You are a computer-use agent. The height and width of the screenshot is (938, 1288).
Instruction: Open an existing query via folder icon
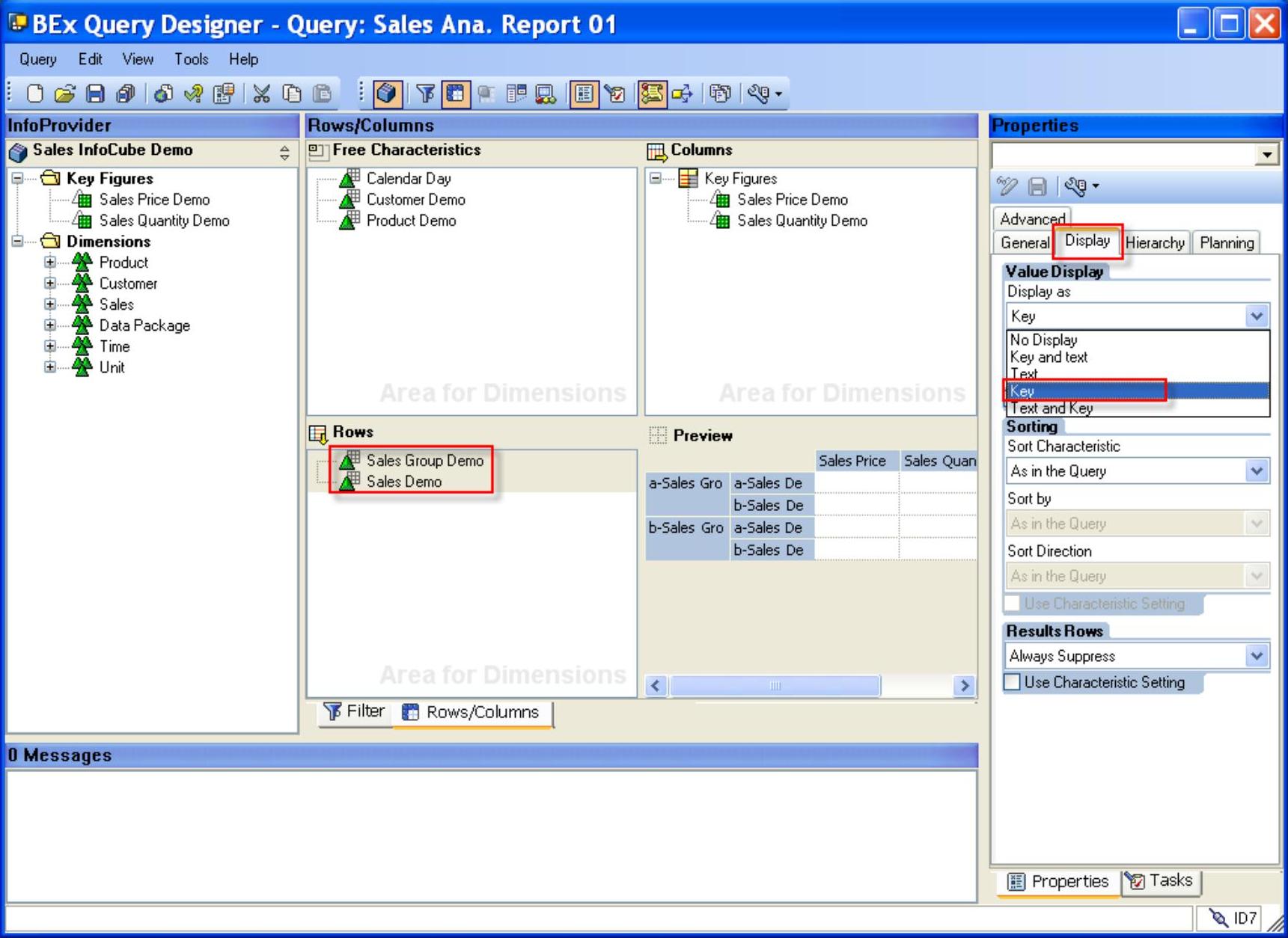65,94
